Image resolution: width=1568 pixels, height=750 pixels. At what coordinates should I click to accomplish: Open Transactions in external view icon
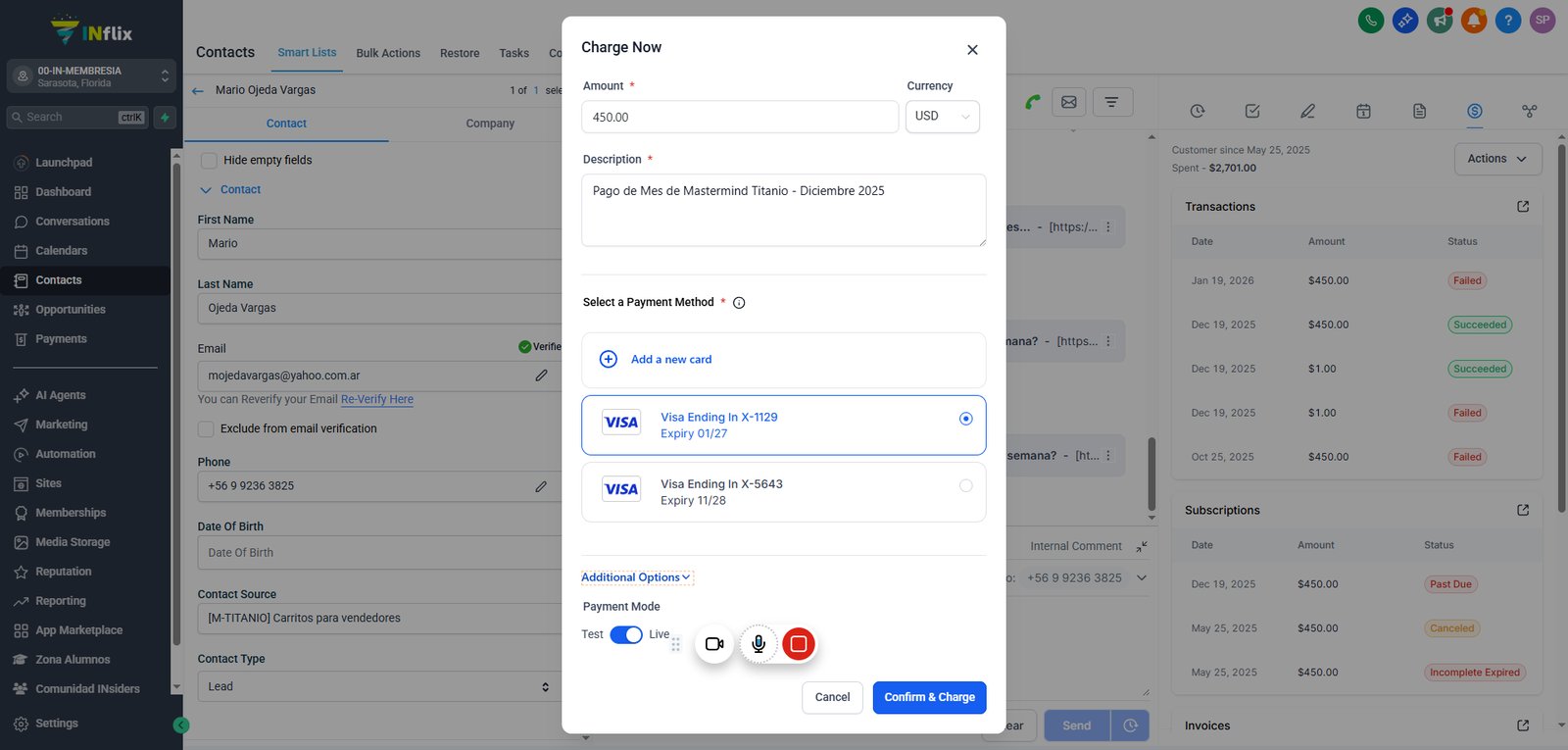(x=1523, y=207)
